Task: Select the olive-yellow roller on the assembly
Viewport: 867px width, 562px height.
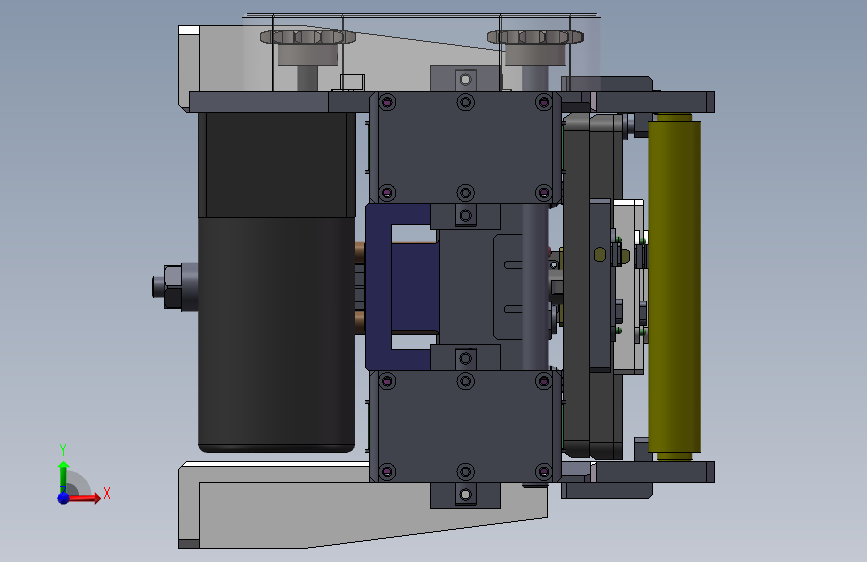Action: (x=675, y=287)
